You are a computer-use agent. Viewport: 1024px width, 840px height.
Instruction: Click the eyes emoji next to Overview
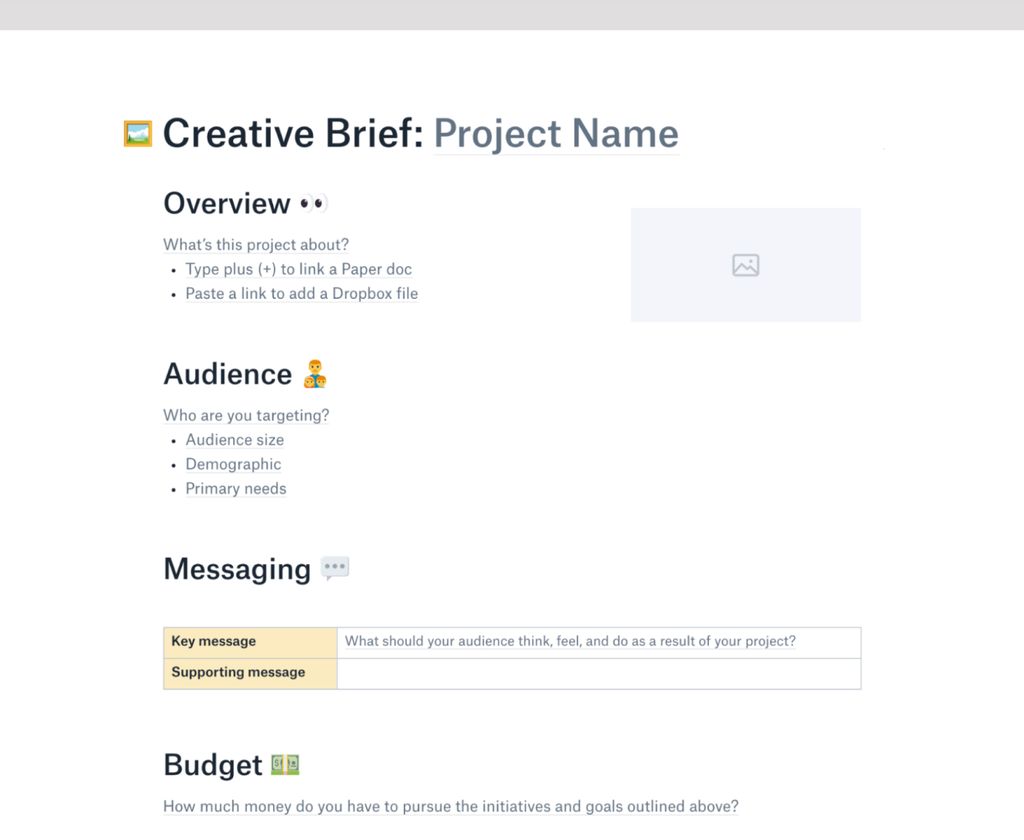click(313, 204)
